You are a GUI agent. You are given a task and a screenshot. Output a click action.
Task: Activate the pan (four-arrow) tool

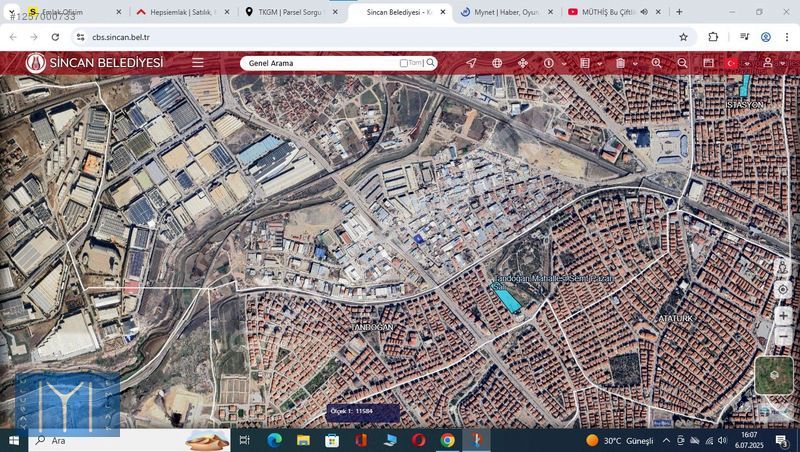coord(522,63)
